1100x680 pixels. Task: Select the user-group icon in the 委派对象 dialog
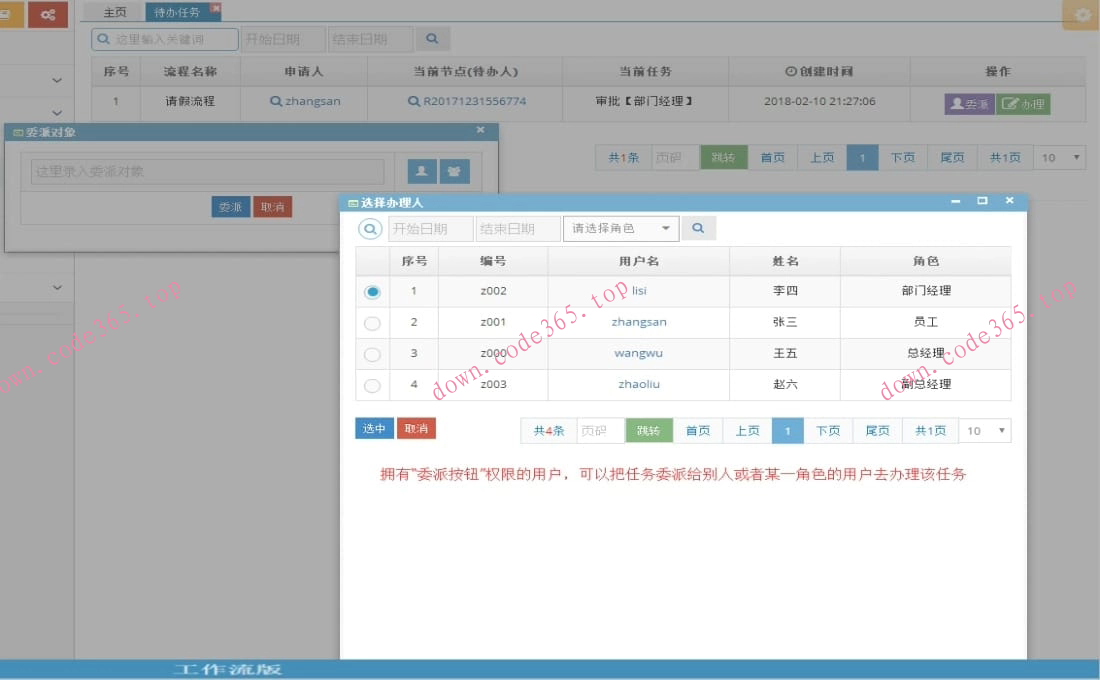pos(455,170)
